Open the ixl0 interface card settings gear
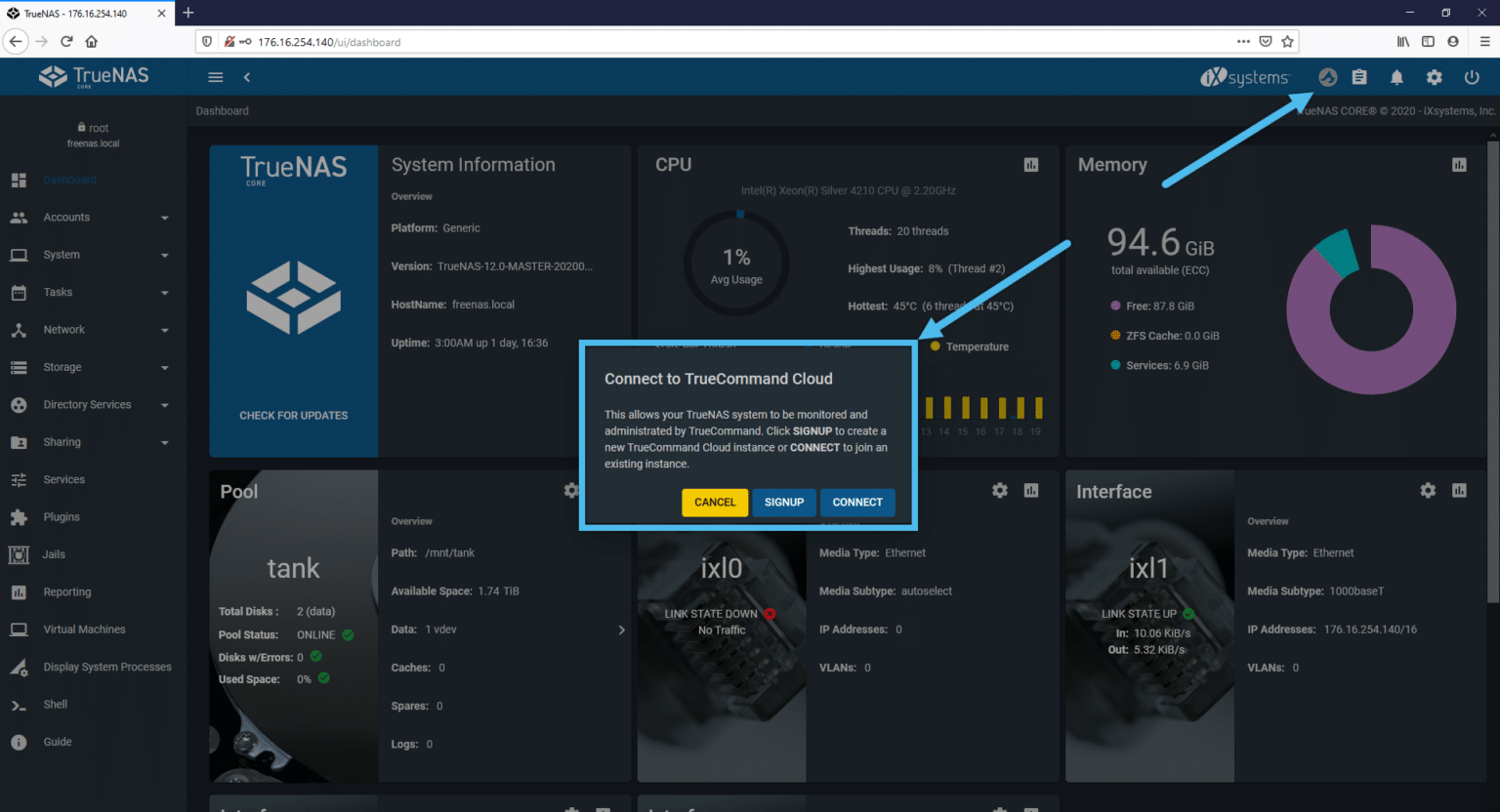The height and width of the screenshot is (812, 1500). coord(1000,490)
